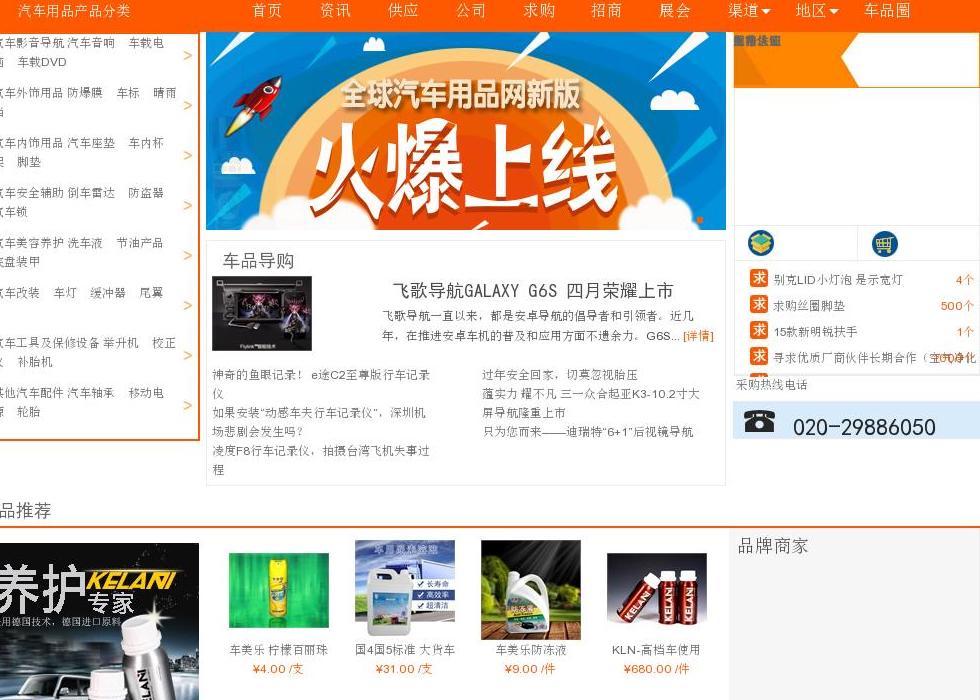Click the 汽车用品产品分类 header
This screenshot has height=700, width=980.
tap(74, 11)
